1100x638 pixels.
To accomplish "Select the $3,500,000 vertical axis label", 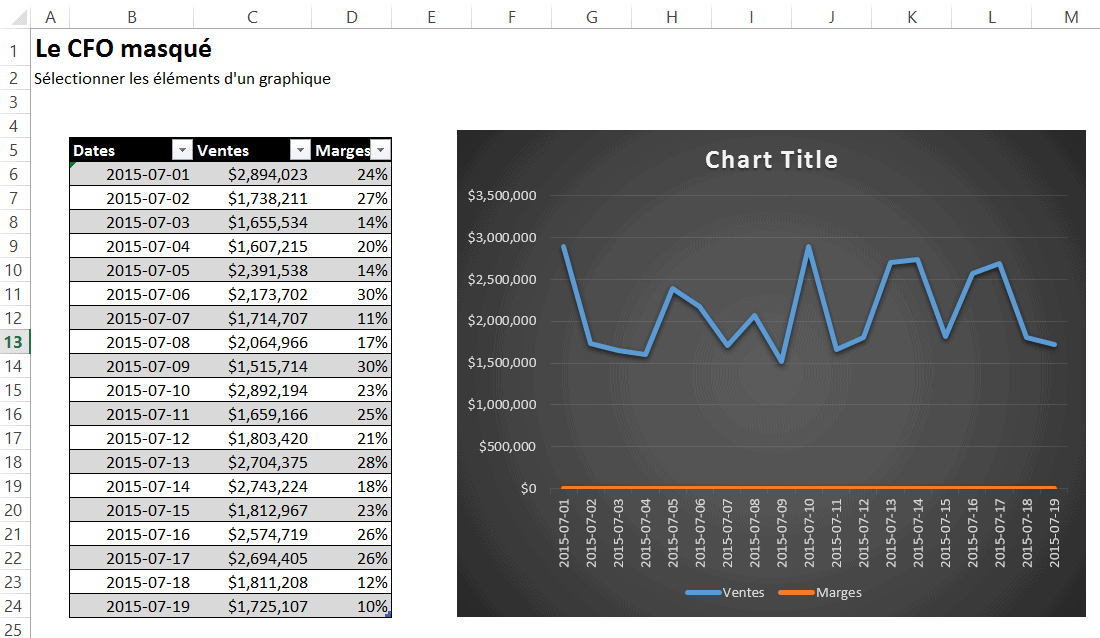I will pos(501,196).
